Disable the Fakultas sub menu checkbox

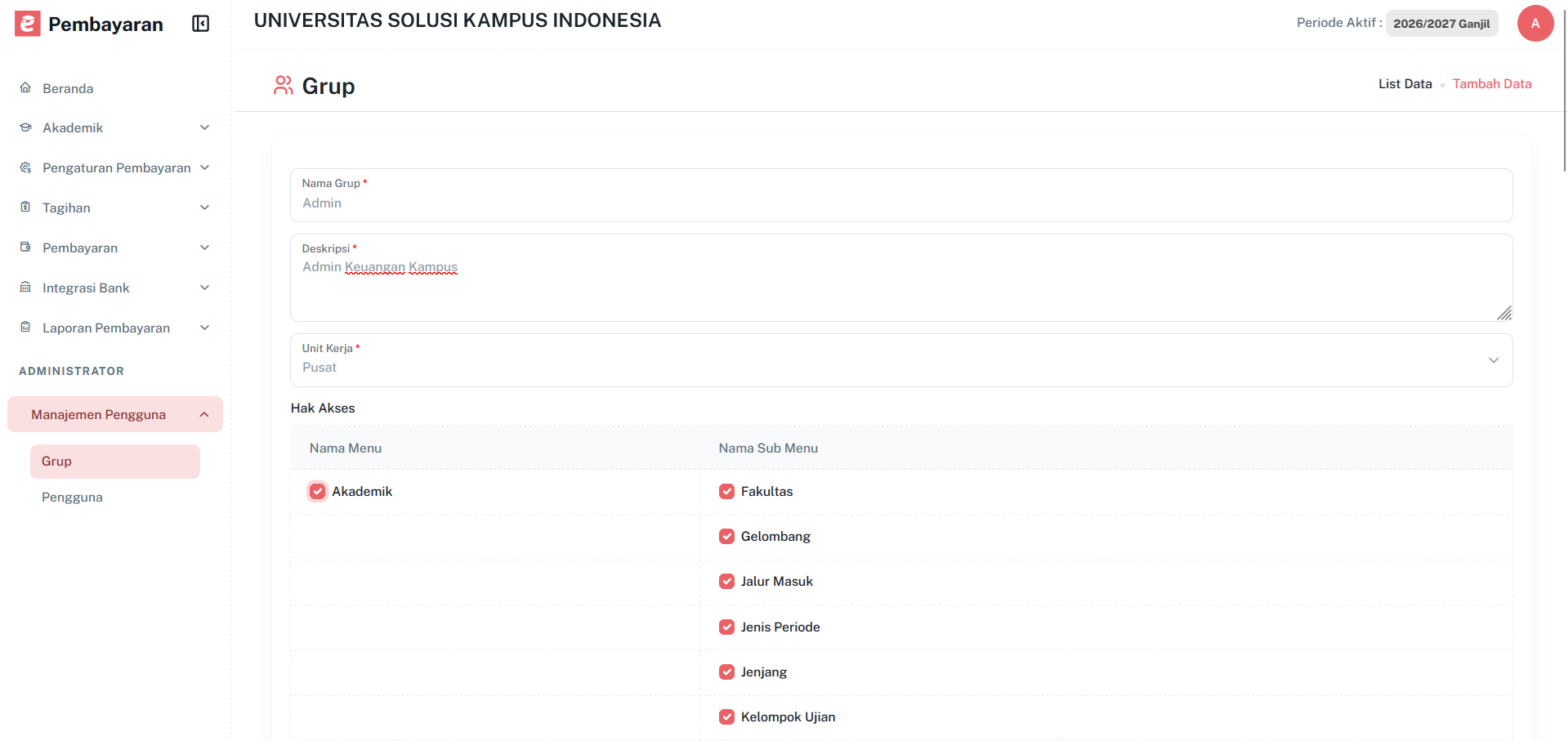pyautogui.click(x=726, y=491)
